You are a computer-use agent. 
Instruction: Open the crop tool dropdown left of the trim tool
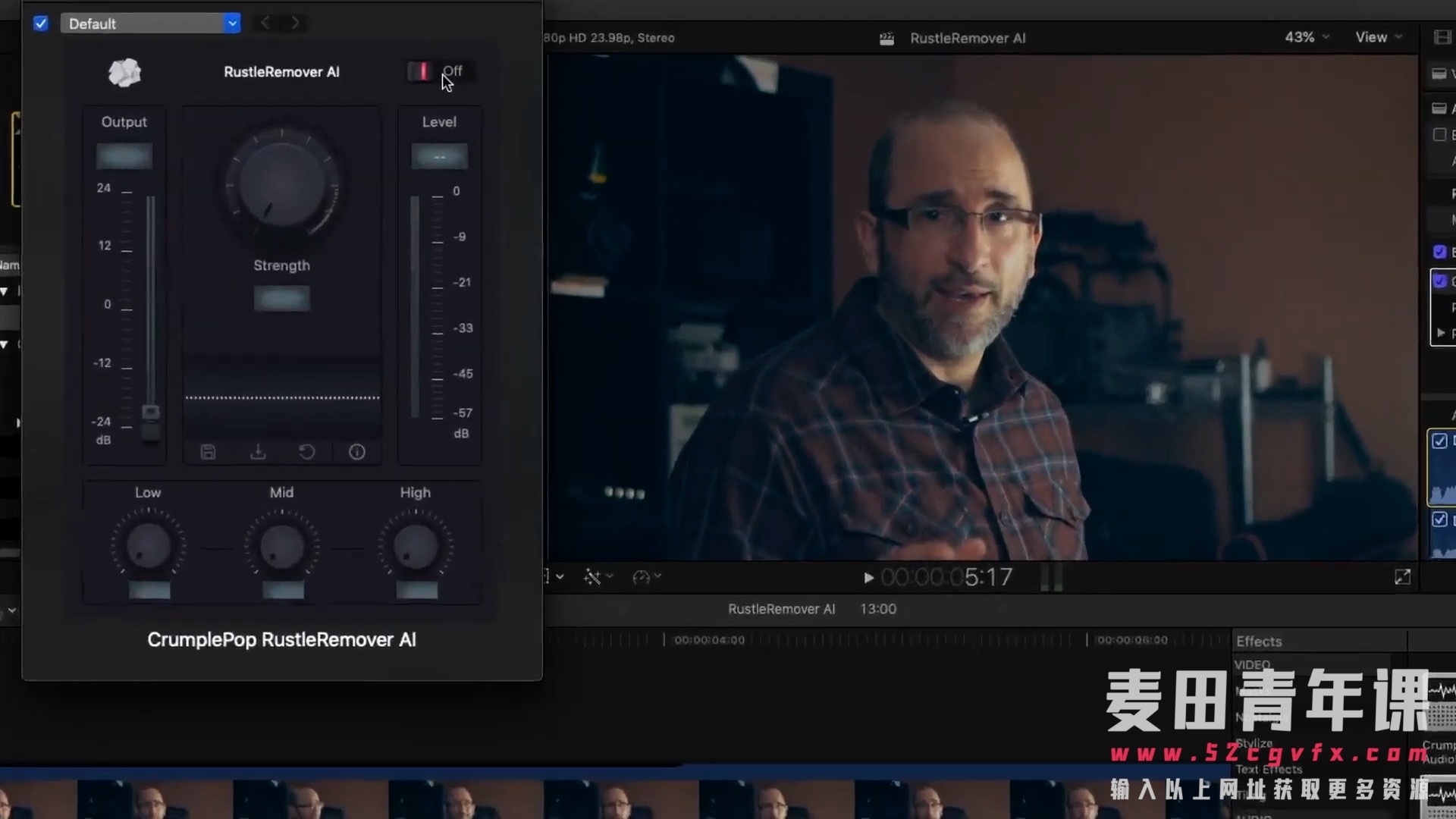[x=555, y=577]
